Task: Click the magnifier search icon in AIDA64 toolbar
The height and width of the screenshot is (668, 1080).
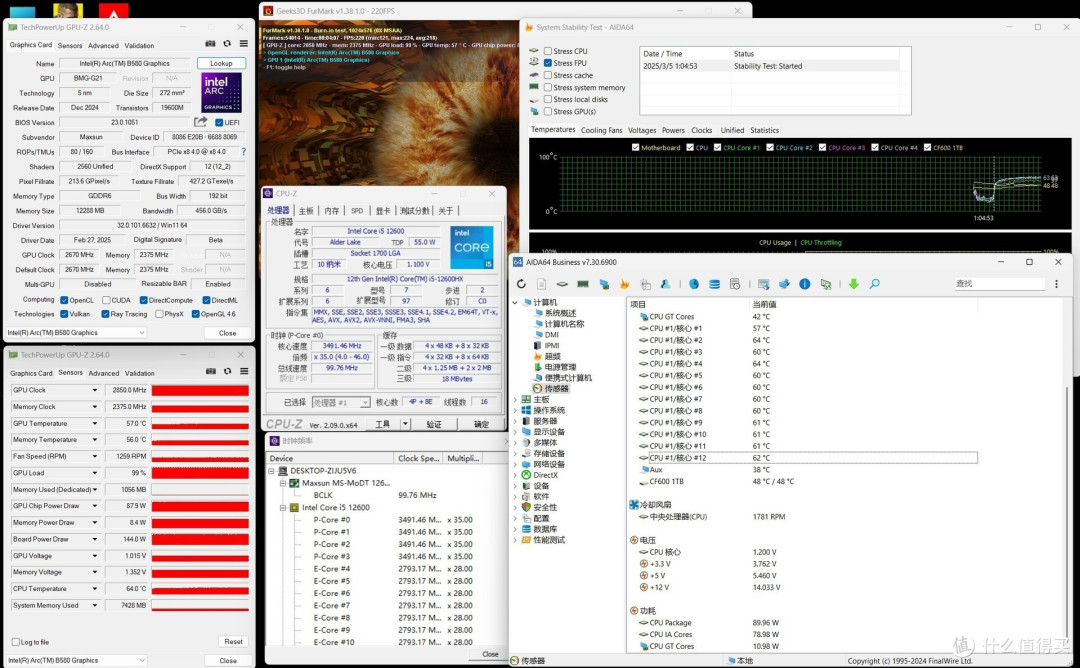Action: pos(875,284)
